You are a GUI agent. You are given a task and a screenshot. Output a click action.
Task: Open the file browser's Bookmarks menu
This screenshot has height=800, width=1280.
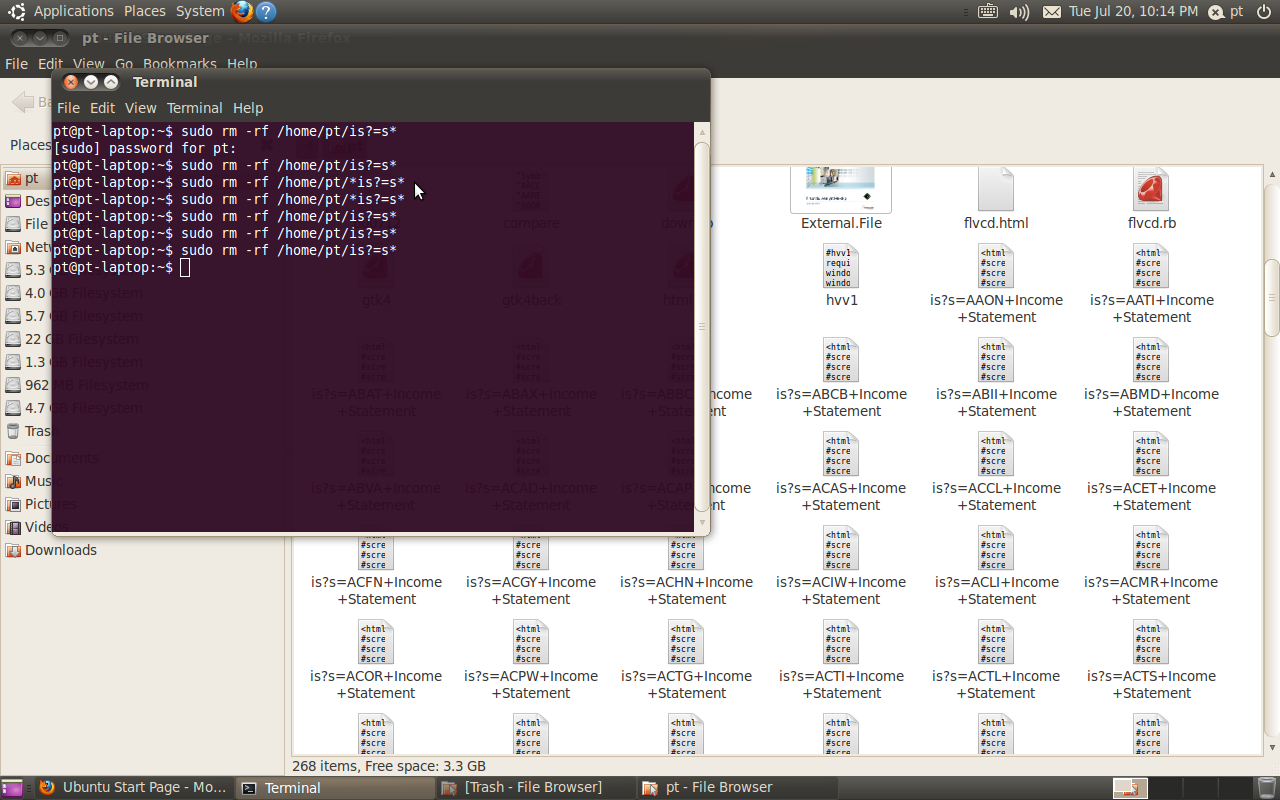point(180,64)
